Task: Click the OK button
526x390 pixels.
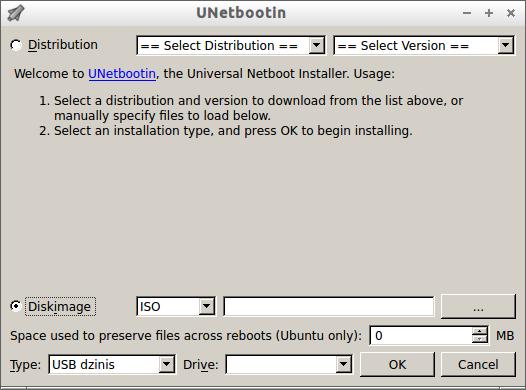Action: click(x=397, y=365)
